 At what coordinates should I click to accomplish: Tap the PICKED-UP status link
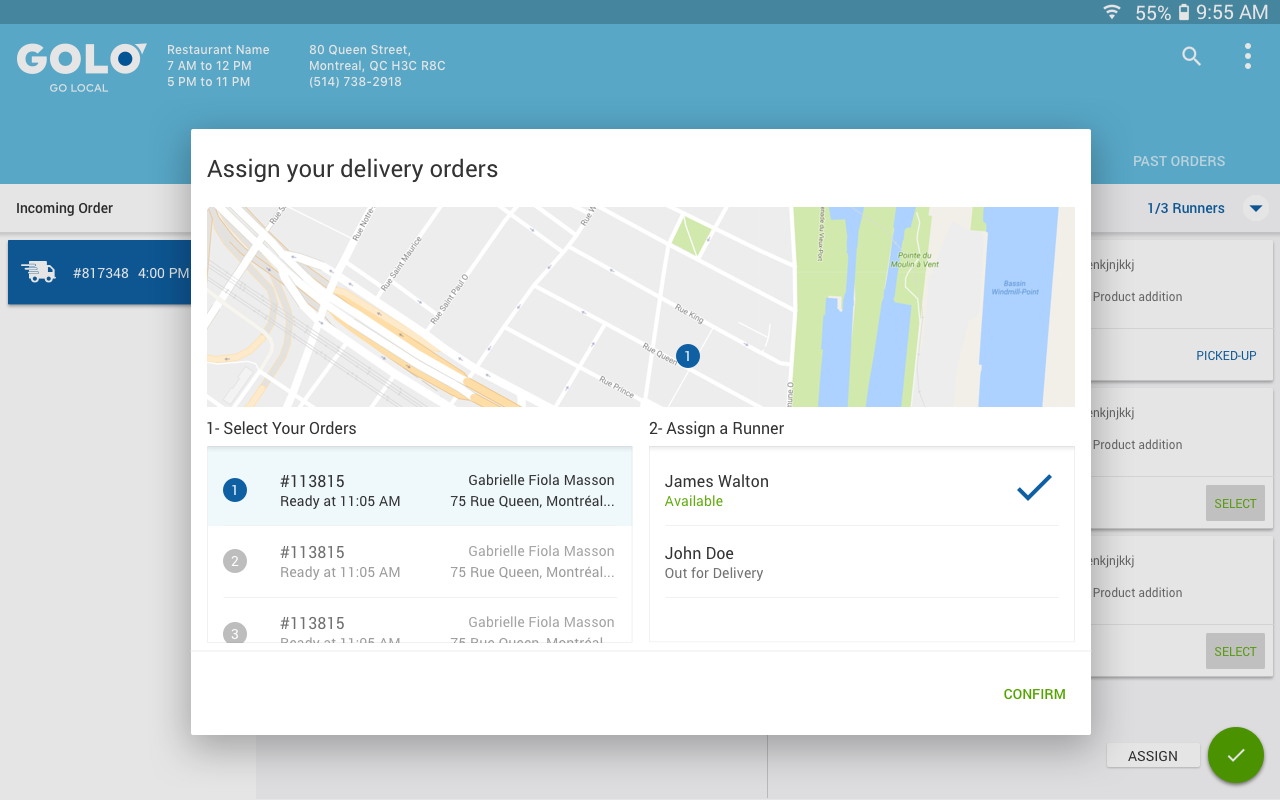tap(1226, 356)
